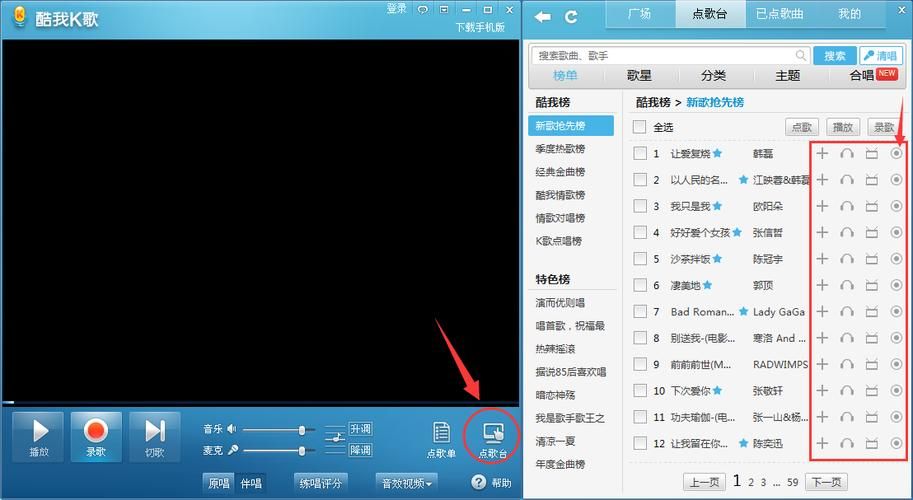Viewport: 913px width, 500px height.
Task: Click the back arrow in song panel
Action: tap(542, 16)
